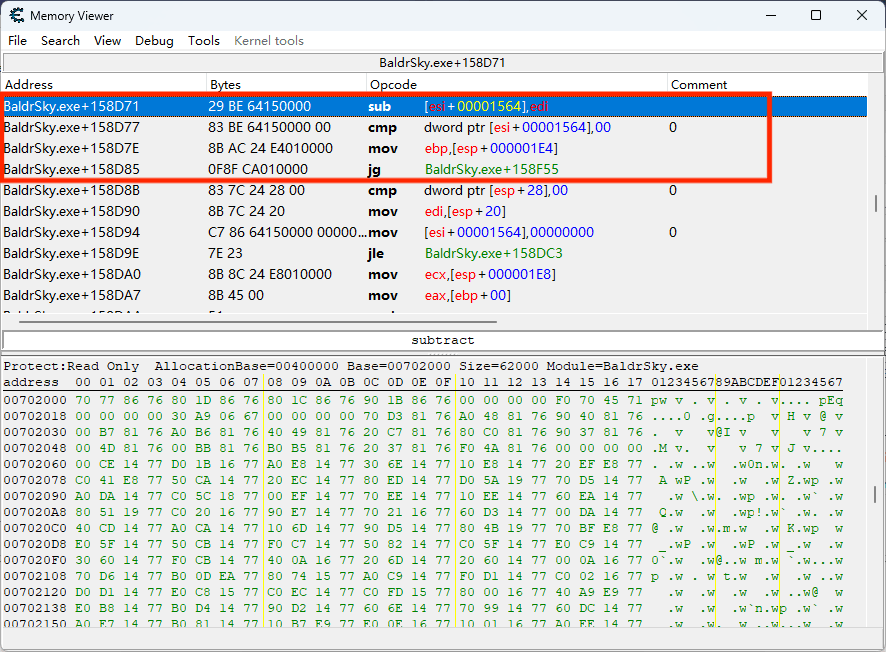Image resolution: width=886 pixels, height=652 pixels.
Task: Select row BaldrSky.exe+158DA0 mov ecx instruction
Action: click(434, 274)
